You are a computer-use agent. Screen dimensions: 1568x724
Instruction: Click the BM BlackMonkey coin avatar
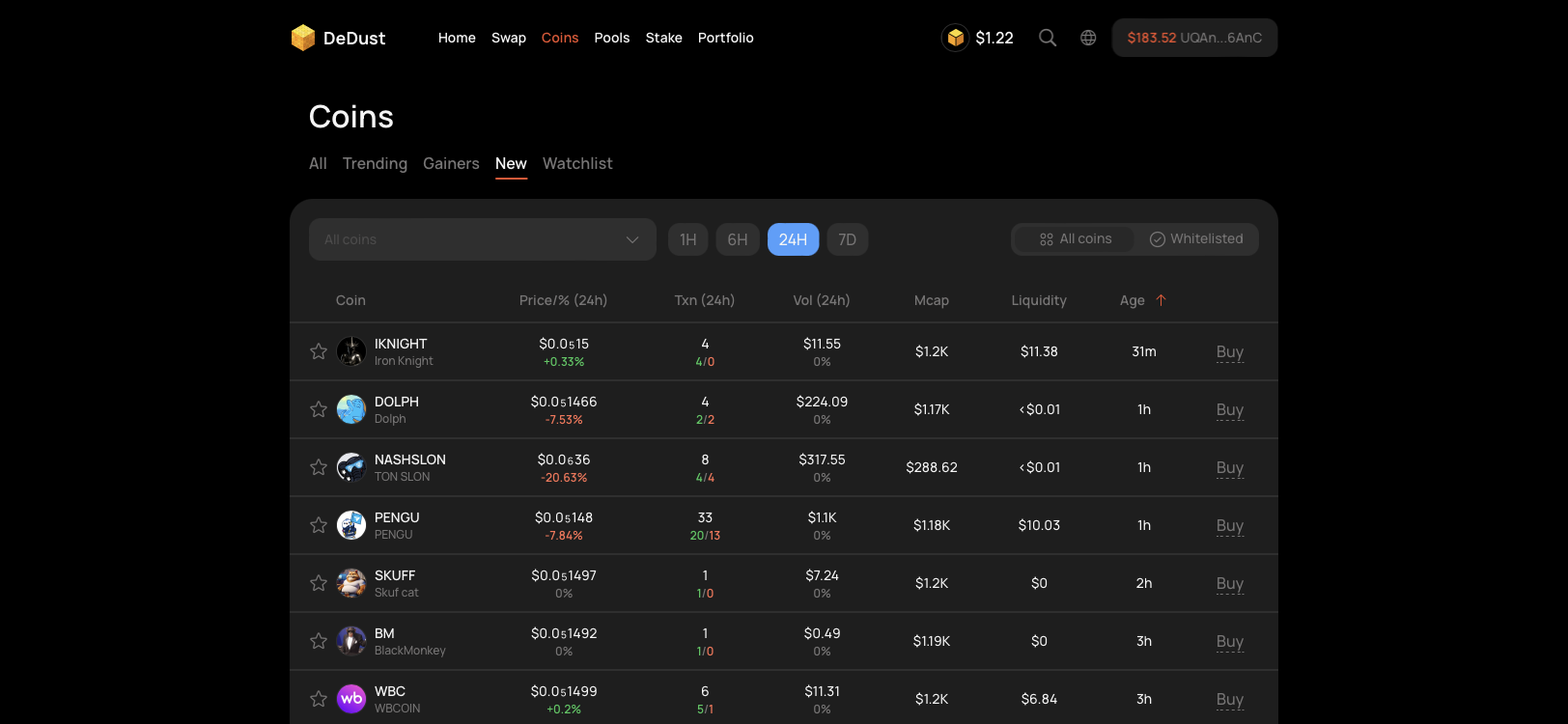pyautogui.click(x=351, y=641)
